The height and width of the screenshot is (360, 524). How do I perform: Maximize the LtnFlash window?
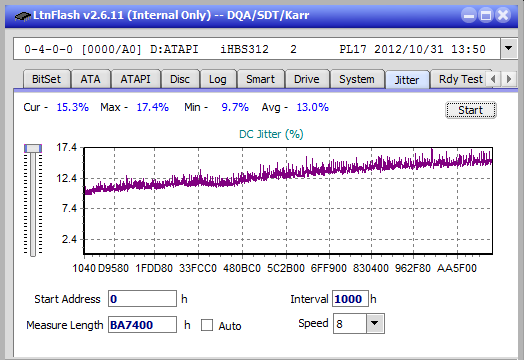(486, 15)
